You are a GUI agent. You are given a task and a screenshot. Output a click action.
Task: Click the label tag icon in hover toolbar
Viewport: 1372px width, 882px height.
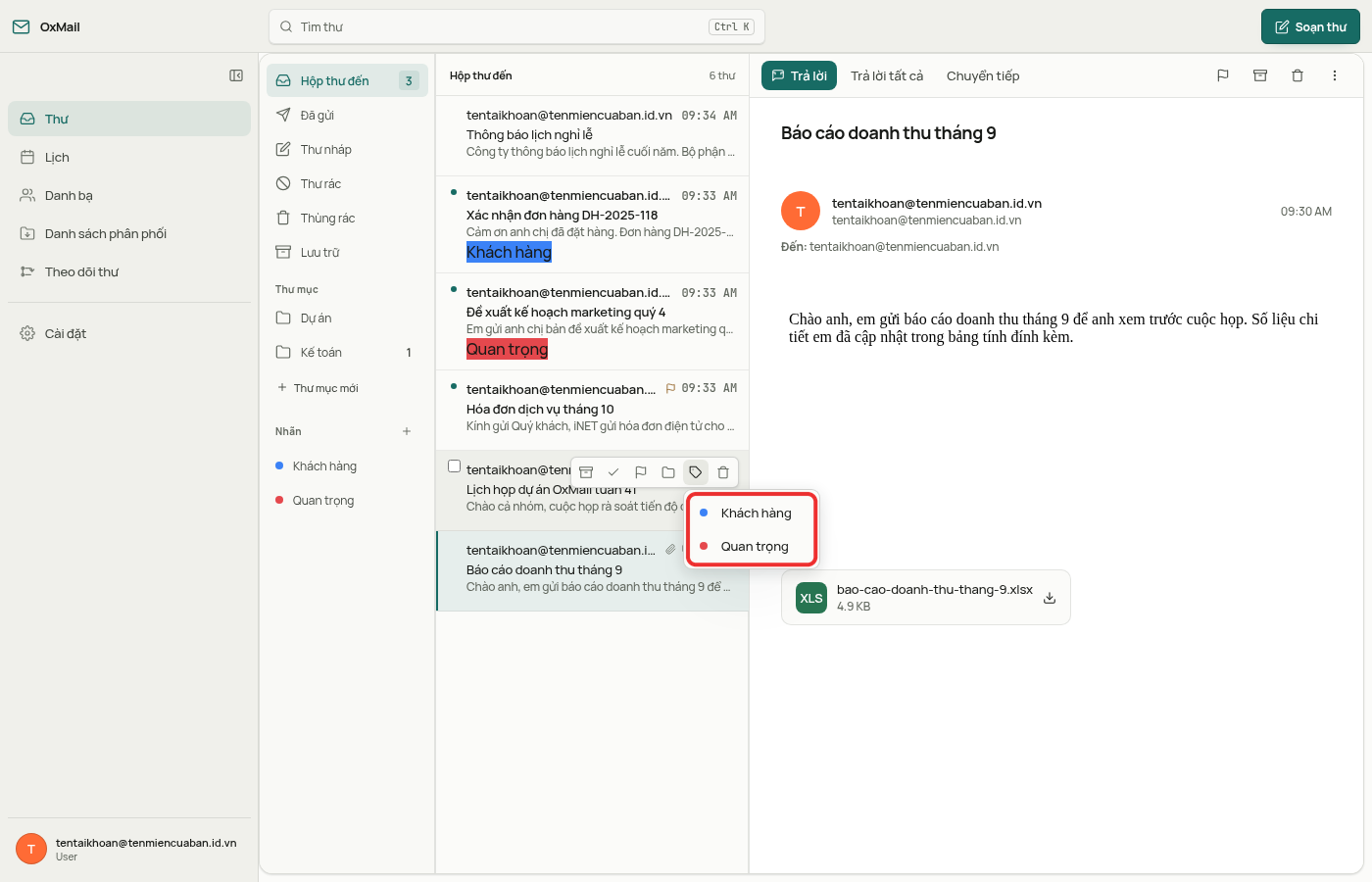(696, 472)
